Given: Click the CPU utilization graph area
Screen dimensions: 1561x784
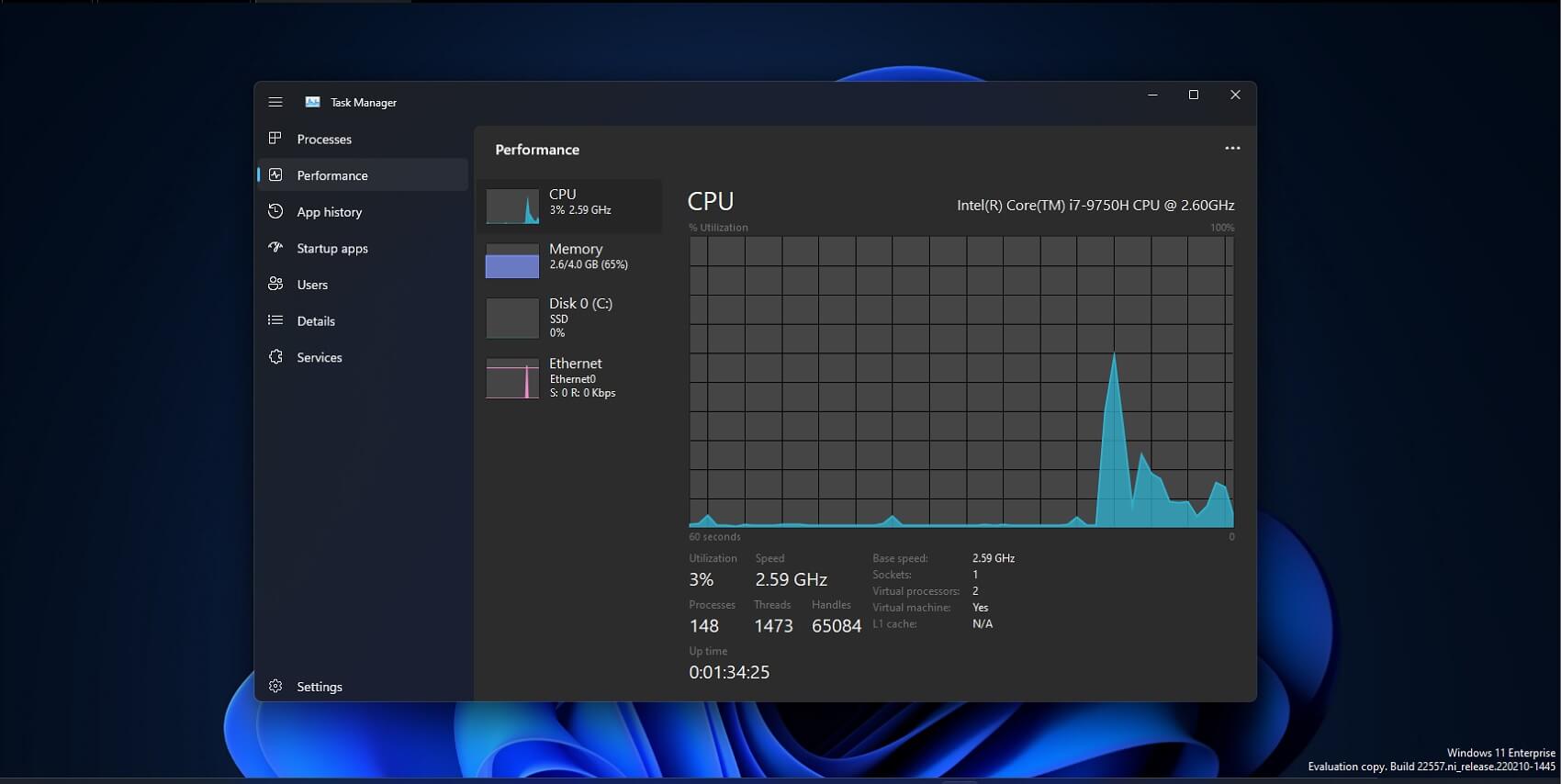Looking at the screenshot, I should (960, 381).
